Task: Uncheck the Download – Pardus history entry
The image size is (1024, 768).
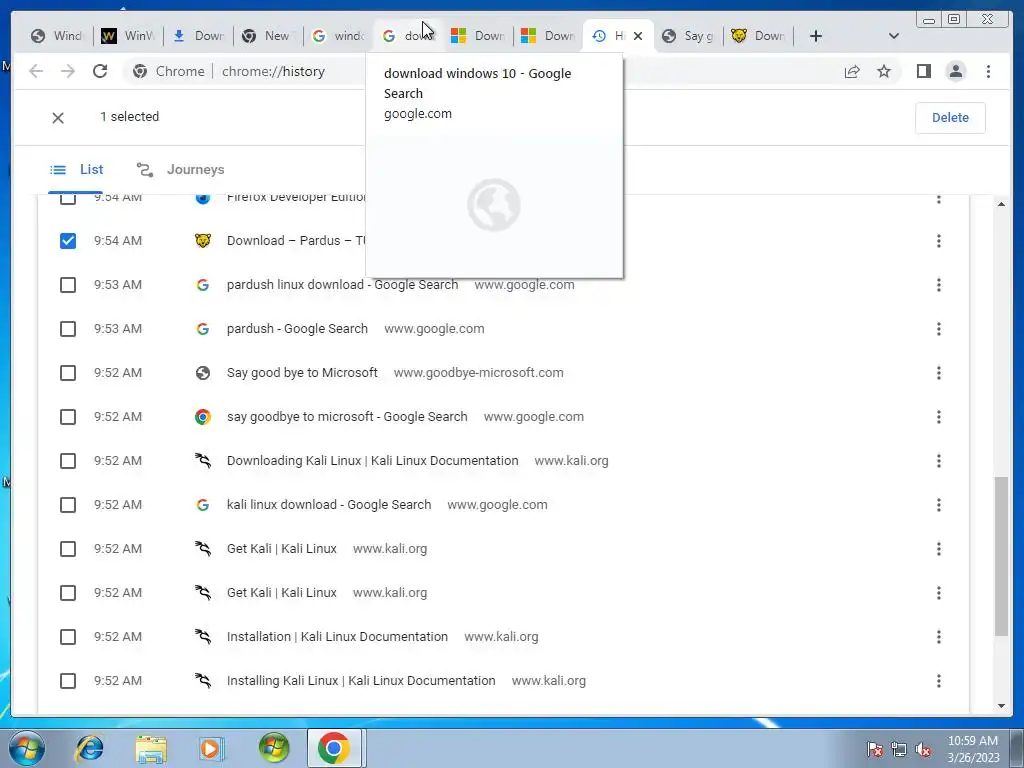Action: point(68,241)
